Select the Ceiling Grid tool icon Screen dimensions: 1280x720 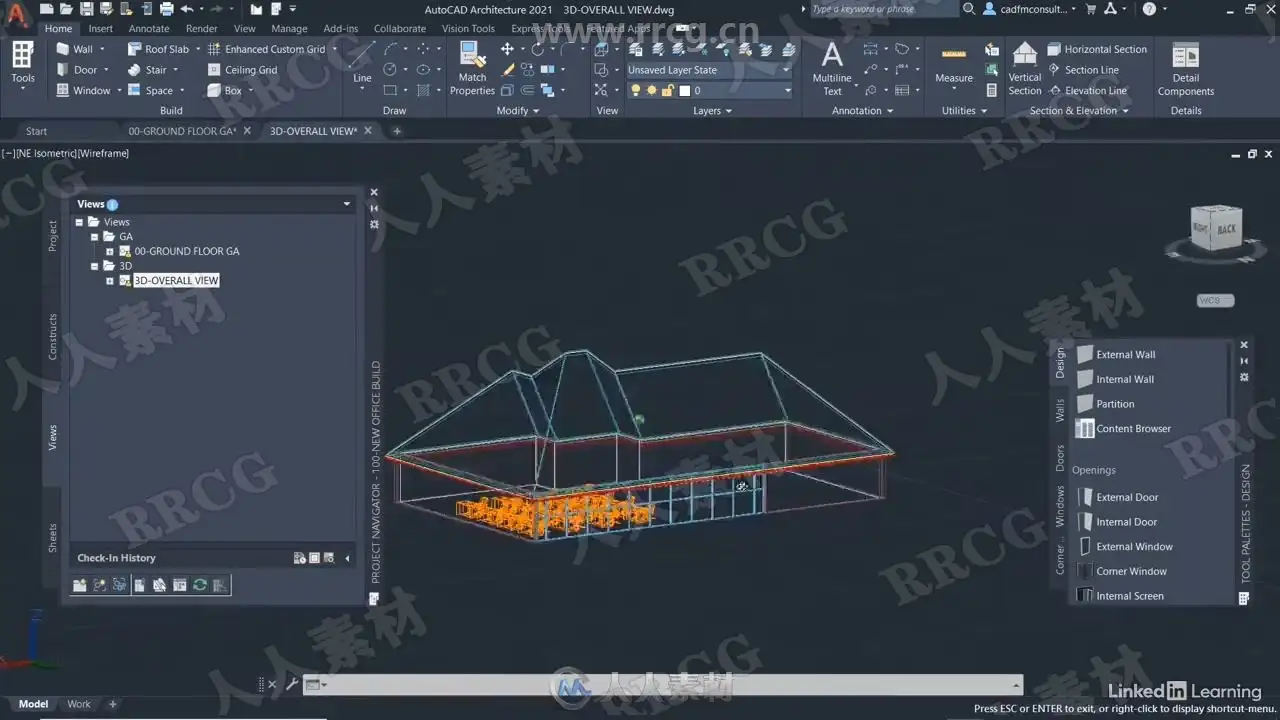(x=214, y=70)
